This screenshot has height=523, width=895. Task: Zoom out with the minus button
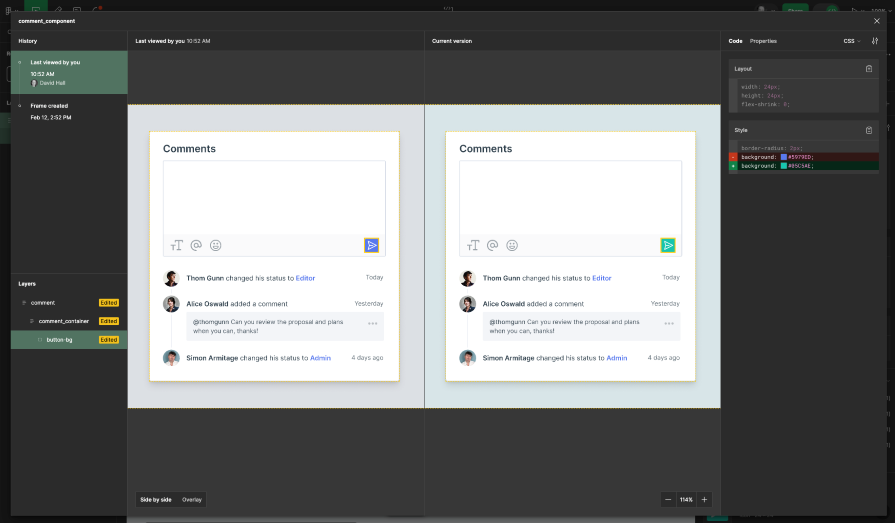click(668, 499)
